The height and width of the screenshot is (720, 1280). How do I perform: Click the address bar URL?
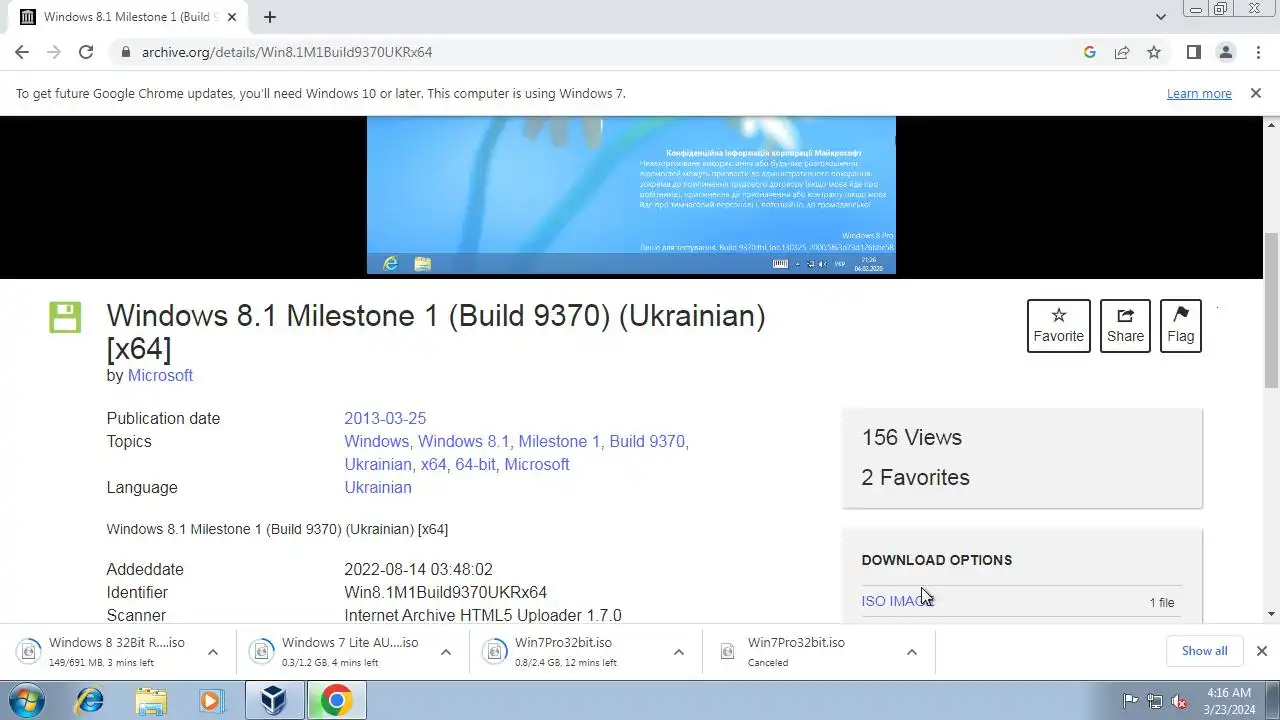(287, 52)
